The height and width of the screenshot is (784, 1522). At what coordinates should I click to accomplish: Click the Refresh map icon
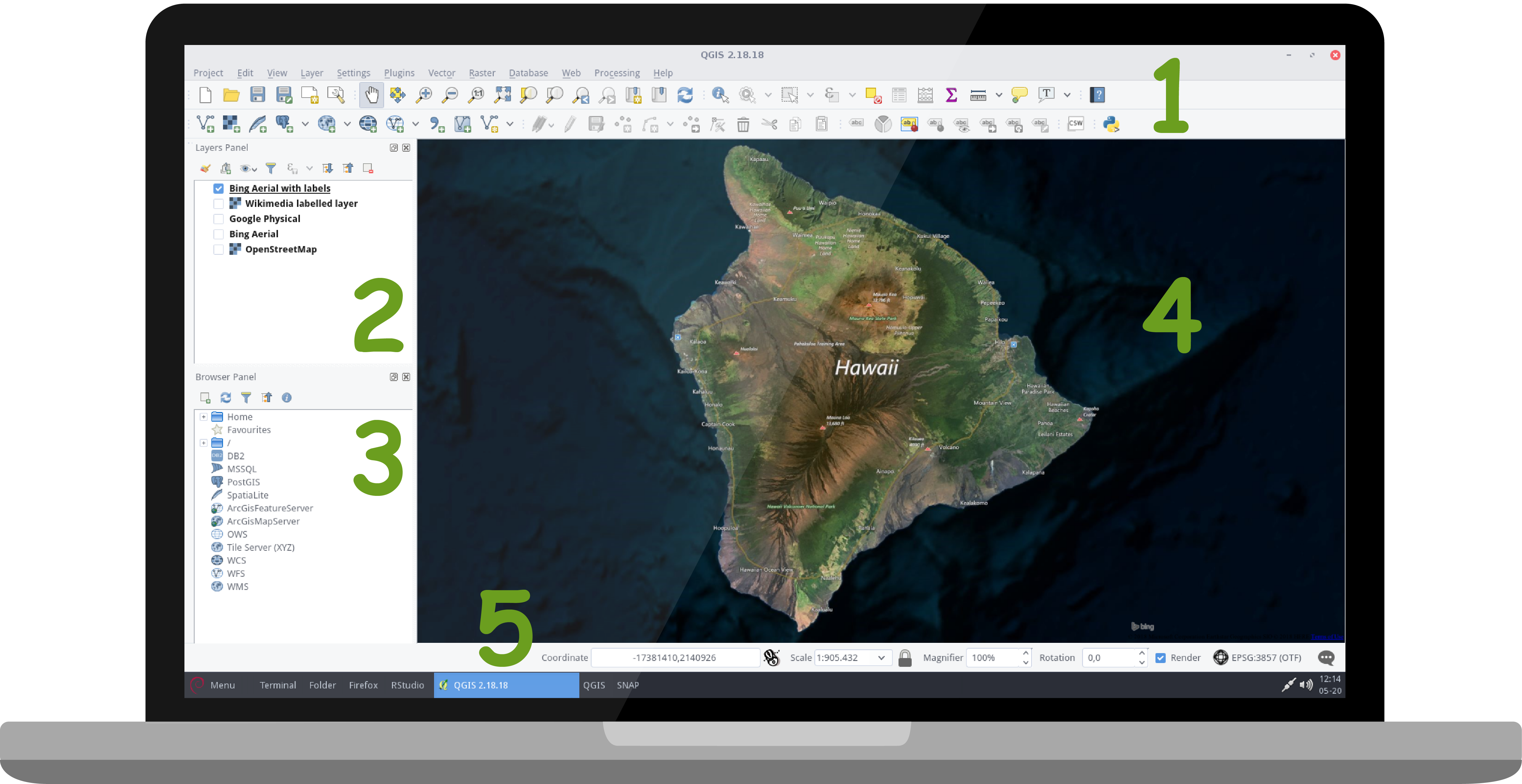[x=685, y=94]
